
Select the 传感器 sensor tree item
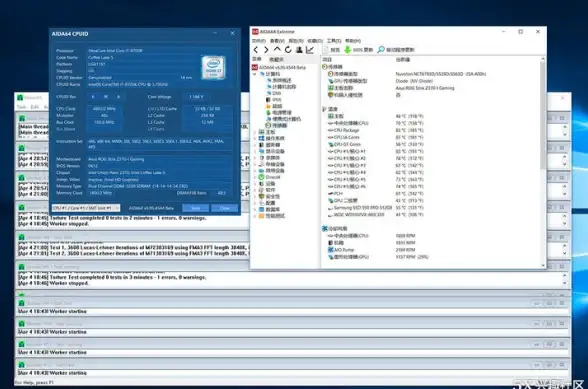(x=276, y=125)
